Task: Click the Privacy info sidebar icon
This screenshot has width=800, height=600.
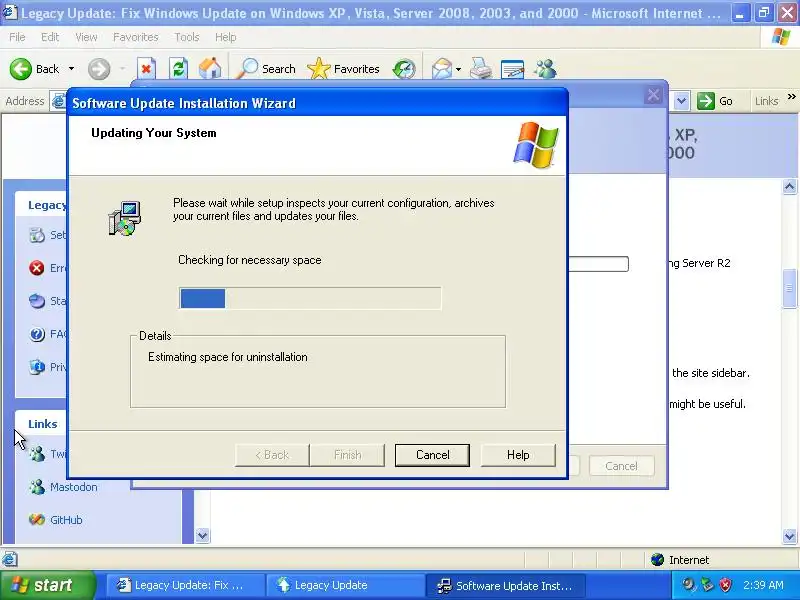Action: [x=37, y=367]
